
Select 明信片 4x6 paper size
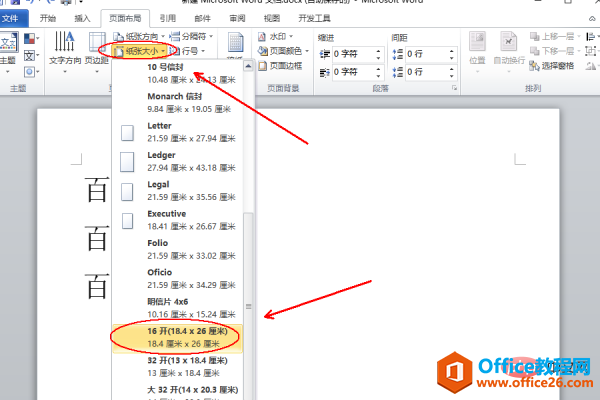[178, 308]
